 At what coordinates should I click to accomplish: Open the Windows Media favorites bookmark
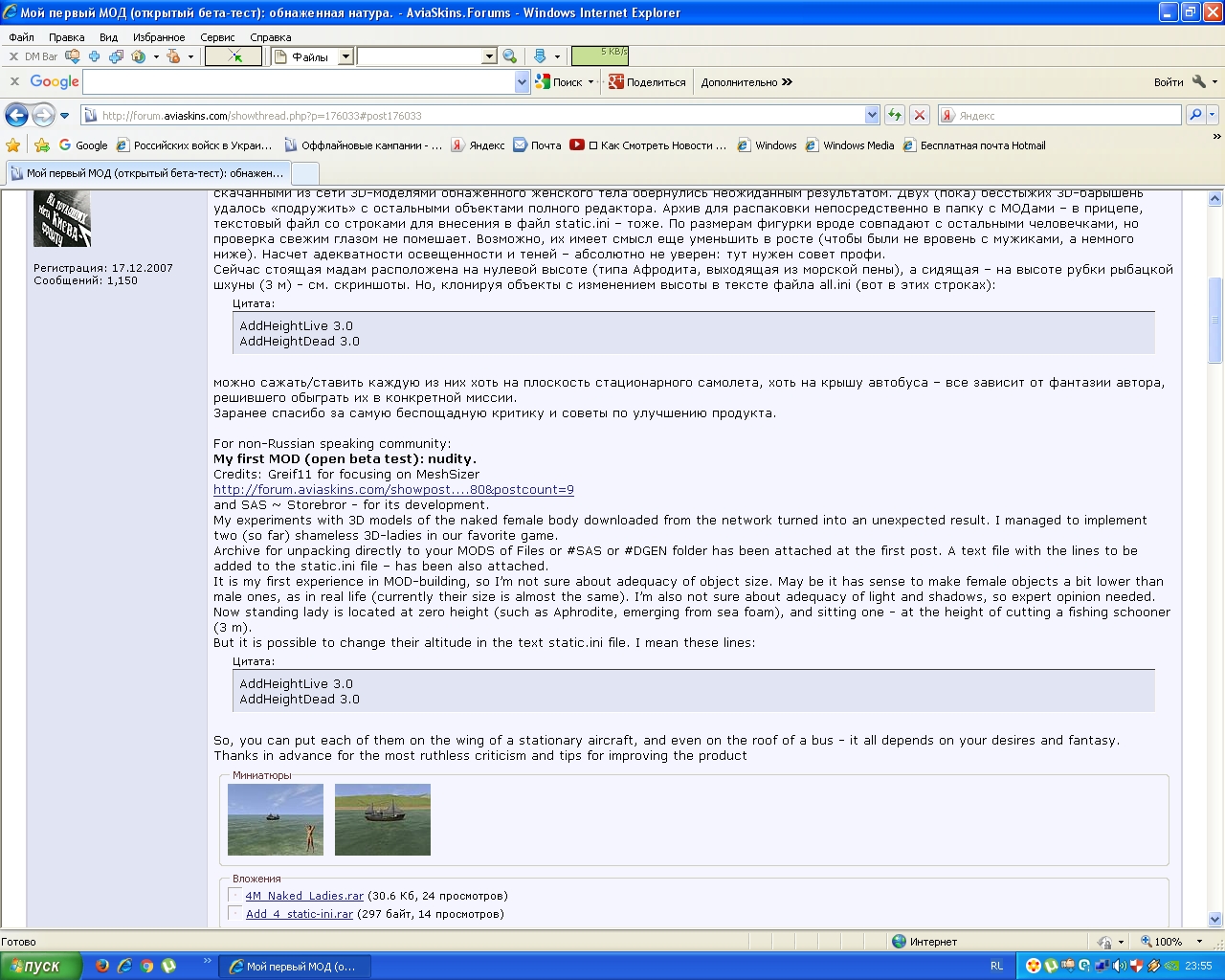(x=850, y=145)
